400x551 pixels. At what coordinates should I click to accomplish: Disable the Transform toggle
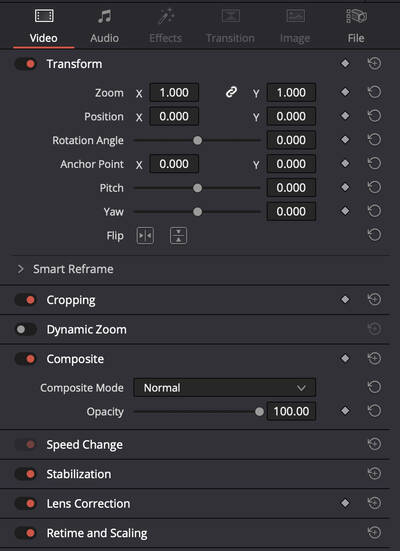click(x=26, y=64)
